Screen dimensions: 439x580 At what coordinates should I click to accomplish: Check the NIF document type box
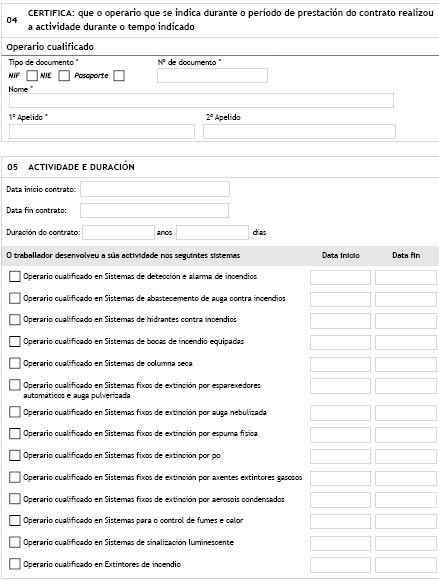(32, 76)
